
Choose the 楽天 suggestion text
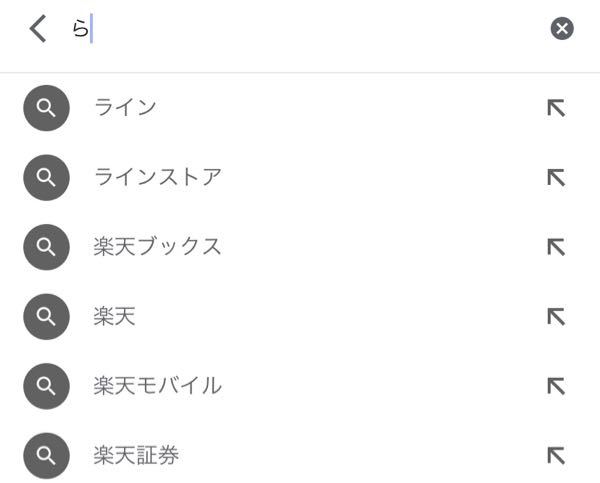114,317
